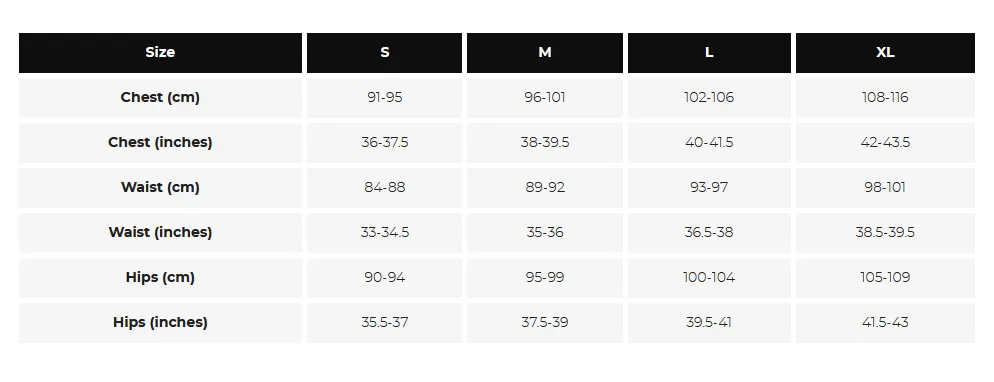Select the M size header
994x382 pixels.
pos(545,53)
